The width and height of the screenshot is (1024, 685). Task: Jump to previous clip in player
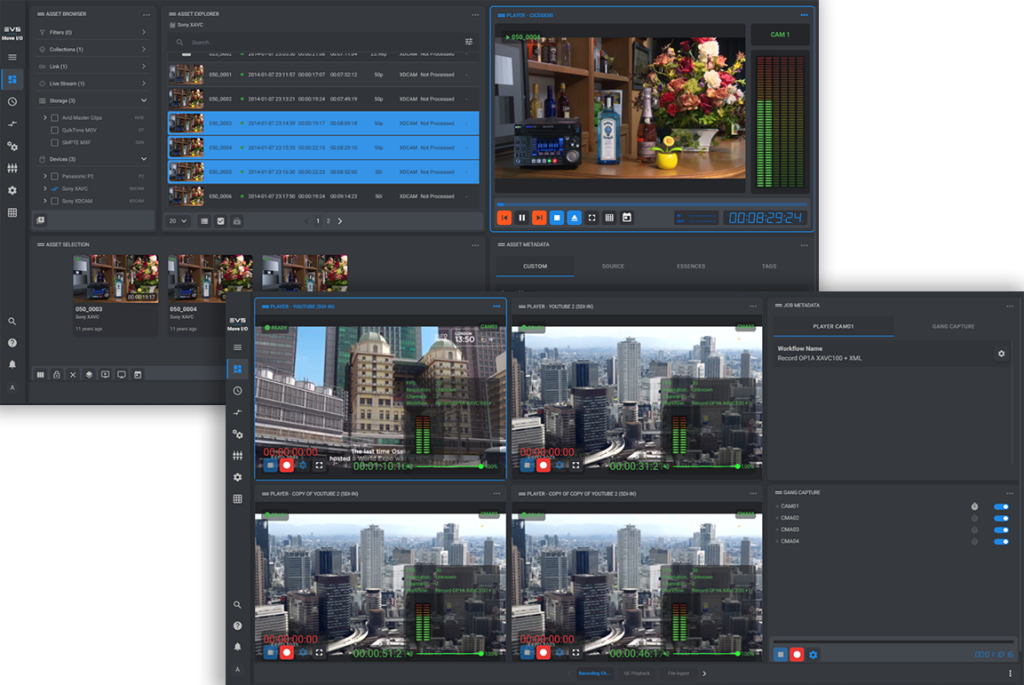pyautogui.click(x=504, y=217)
